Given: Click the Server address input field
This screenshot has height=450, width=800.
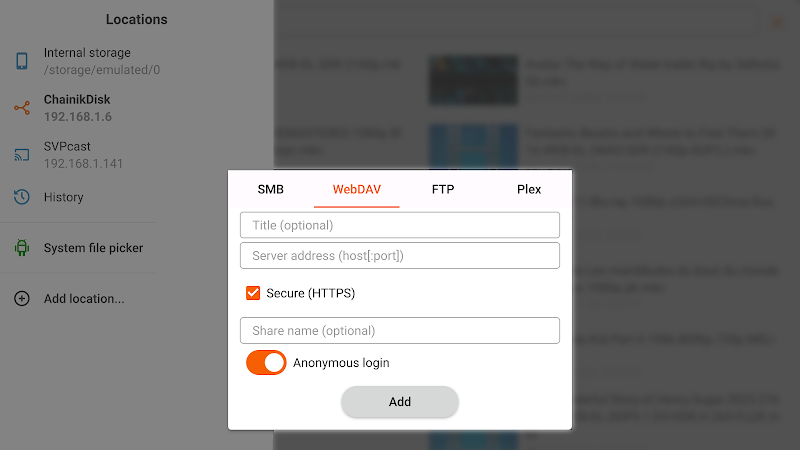Looking at the screenshot, I should click(x=399, y=256).
